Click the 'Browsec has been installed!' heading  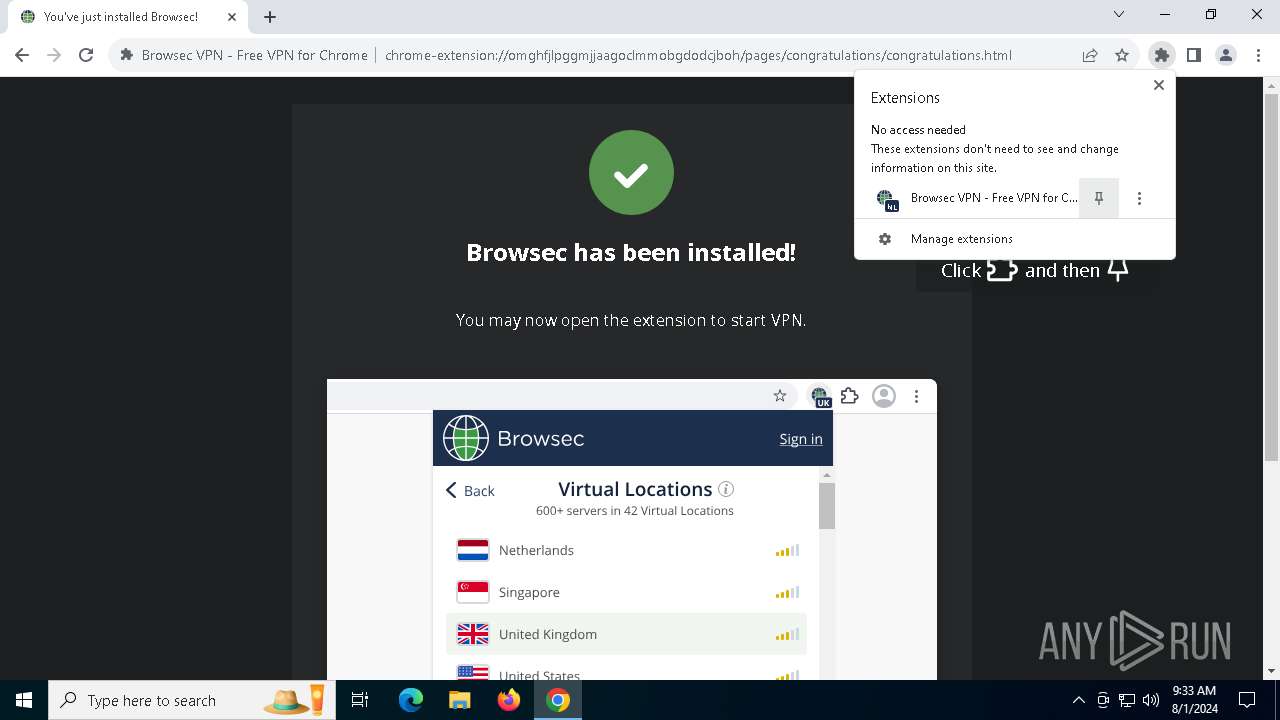click(x=631, y=253)
